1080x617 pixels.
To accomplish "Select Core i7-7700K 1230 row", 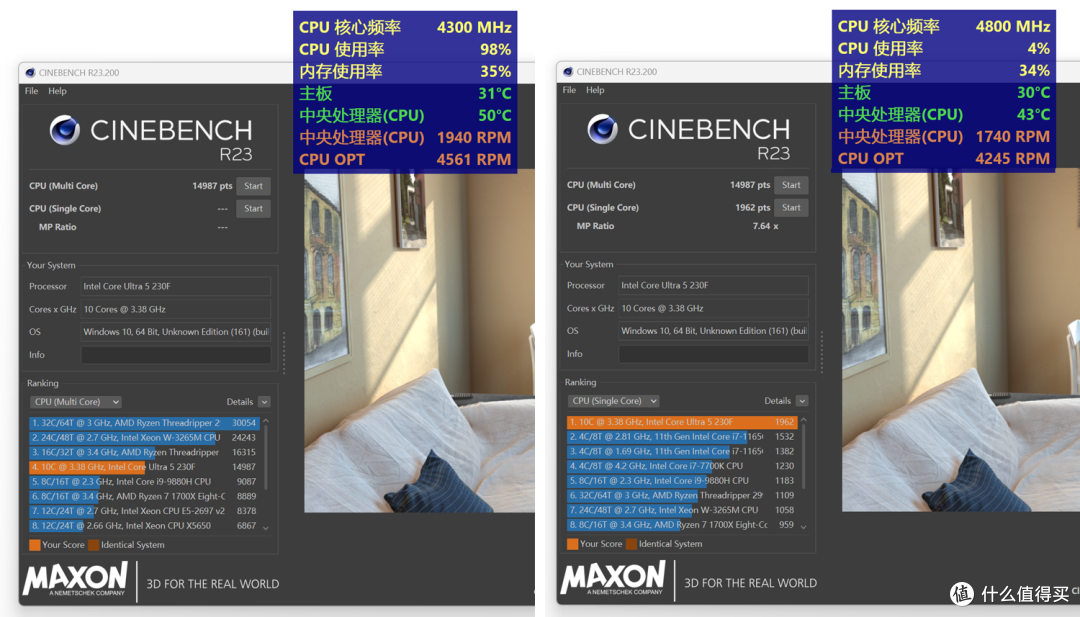I will 682,466.
